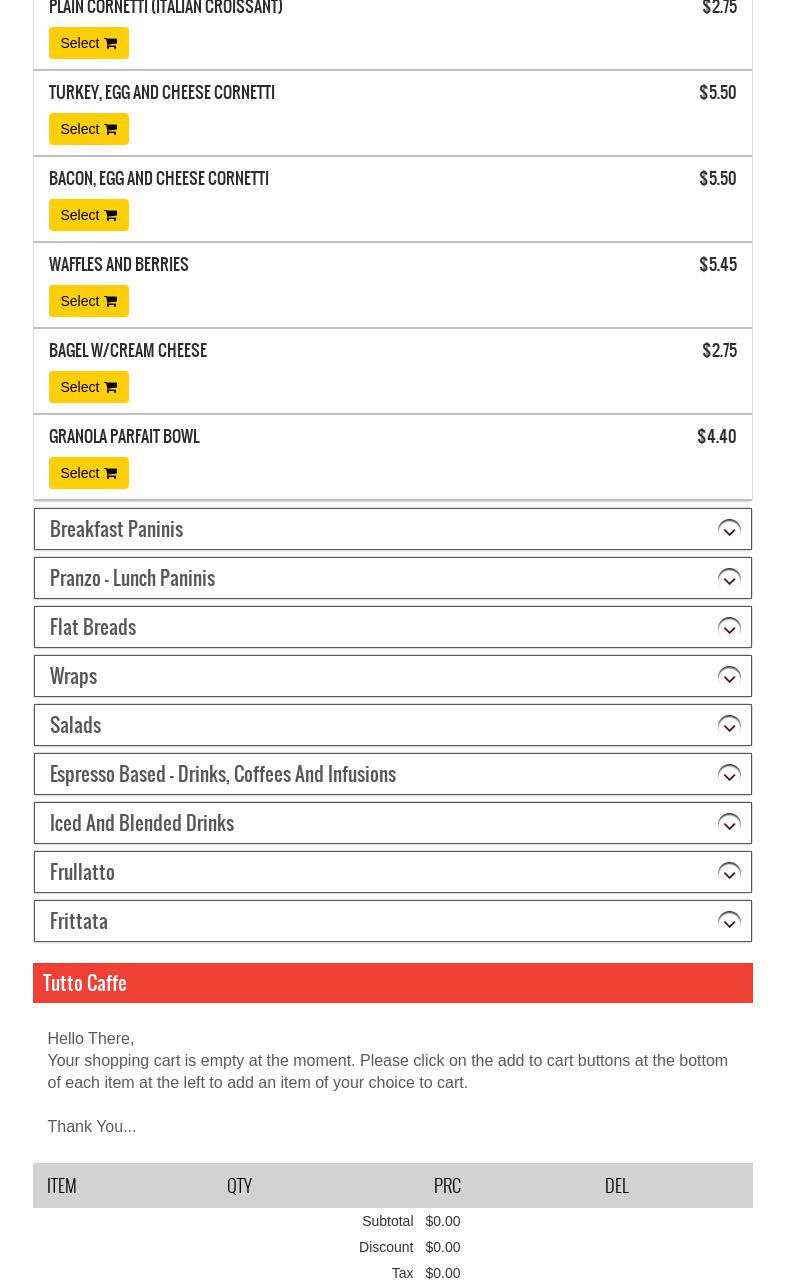
Task: Expand the Pranzo - Lunch Paninis heading
Action: pyautogui.click(x=132, y=578)
